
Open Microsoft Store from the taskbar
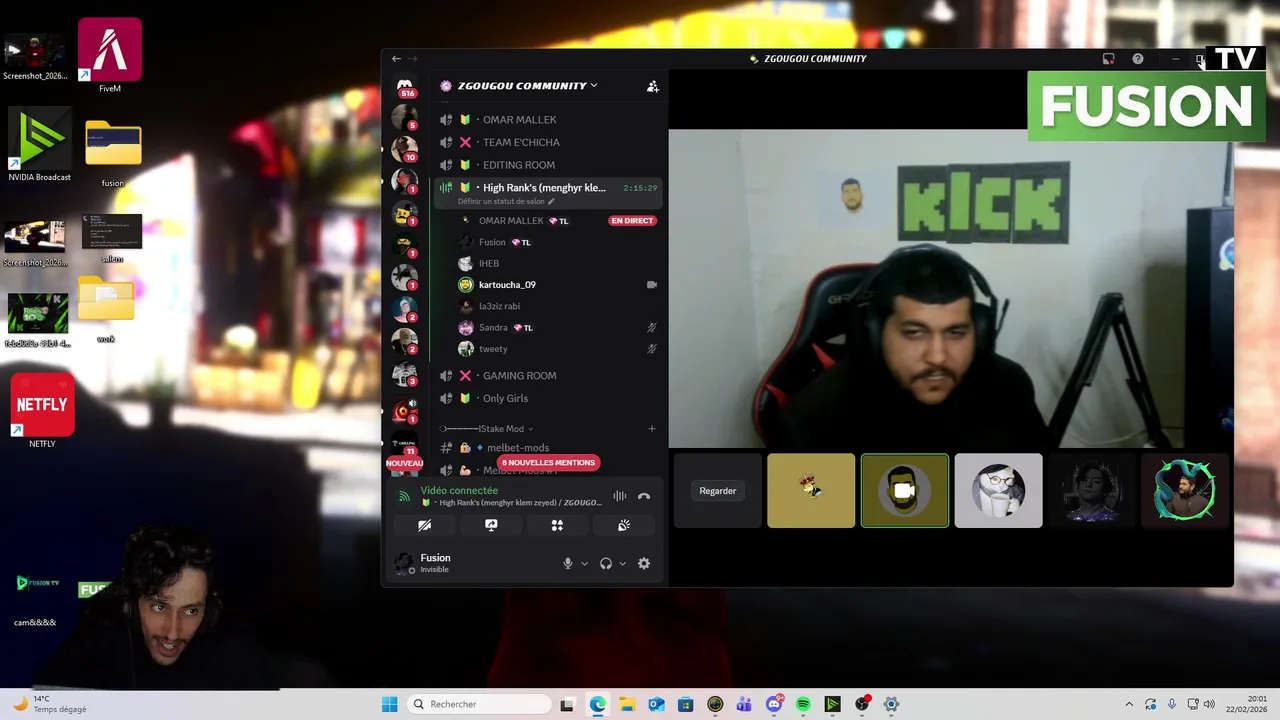tap(686, 704)
